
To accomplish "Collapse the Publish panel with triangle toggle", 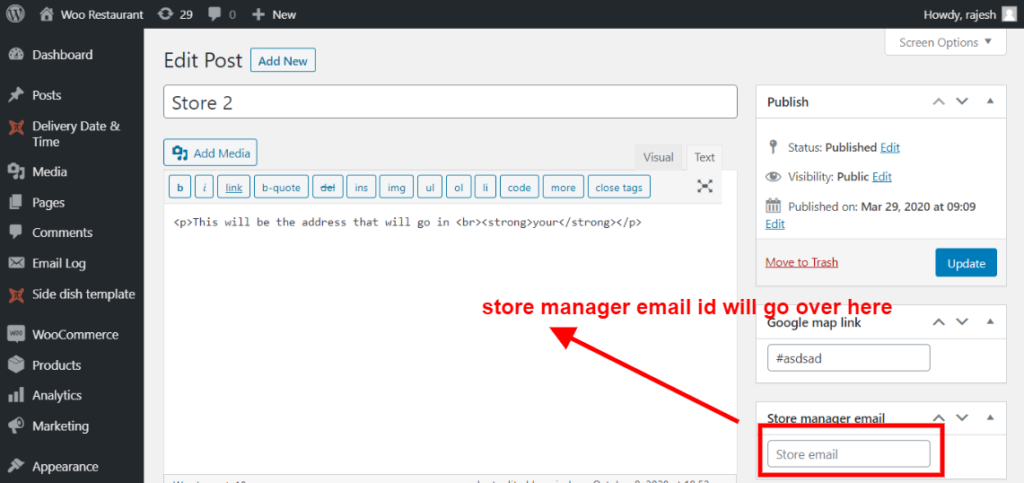I will click(990, 102).
